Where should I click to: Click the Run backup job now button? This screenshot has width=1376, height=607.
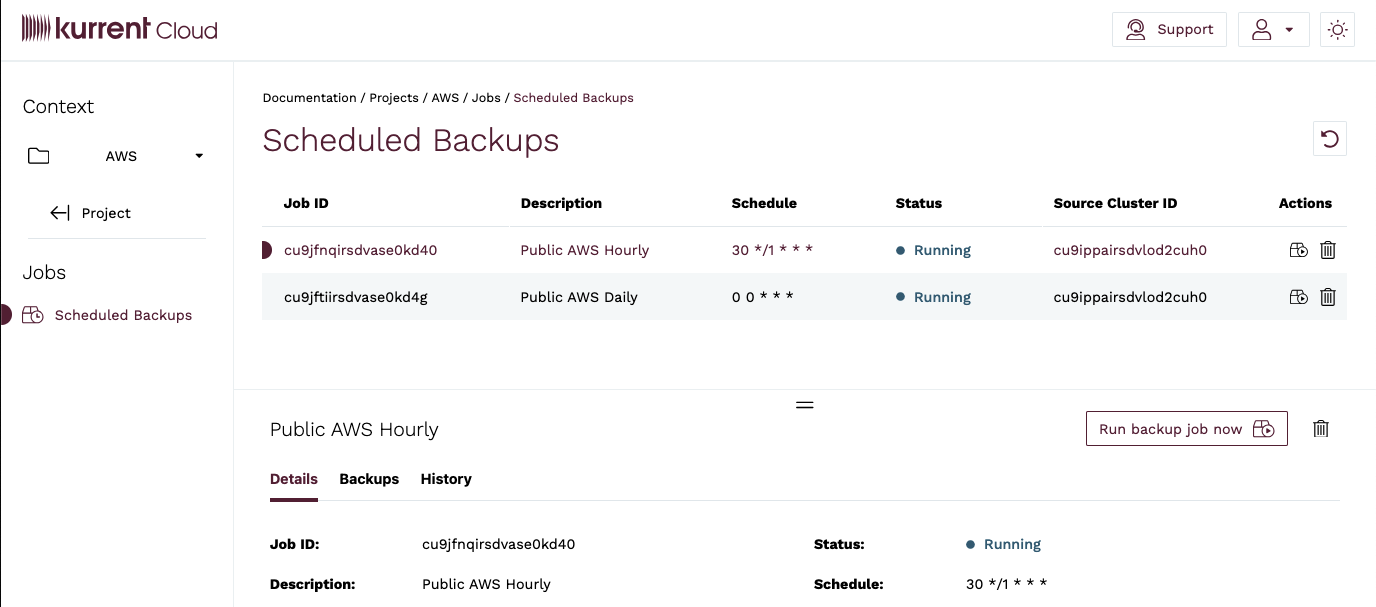tap(1186, 428)
